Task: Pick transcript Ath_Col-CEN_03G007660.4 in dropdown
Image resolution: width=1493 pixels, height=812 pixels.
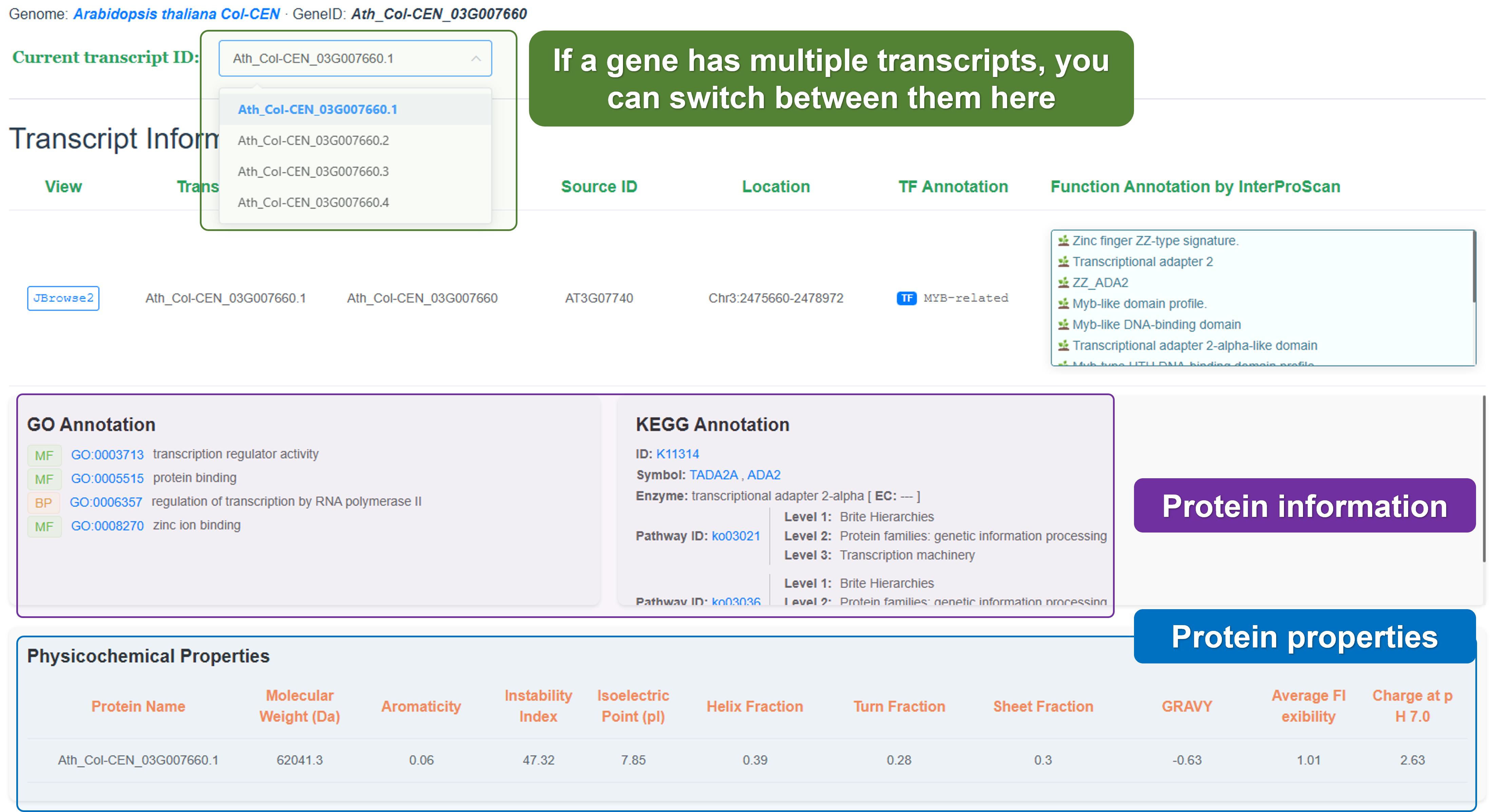Action: tap(313, 203)
